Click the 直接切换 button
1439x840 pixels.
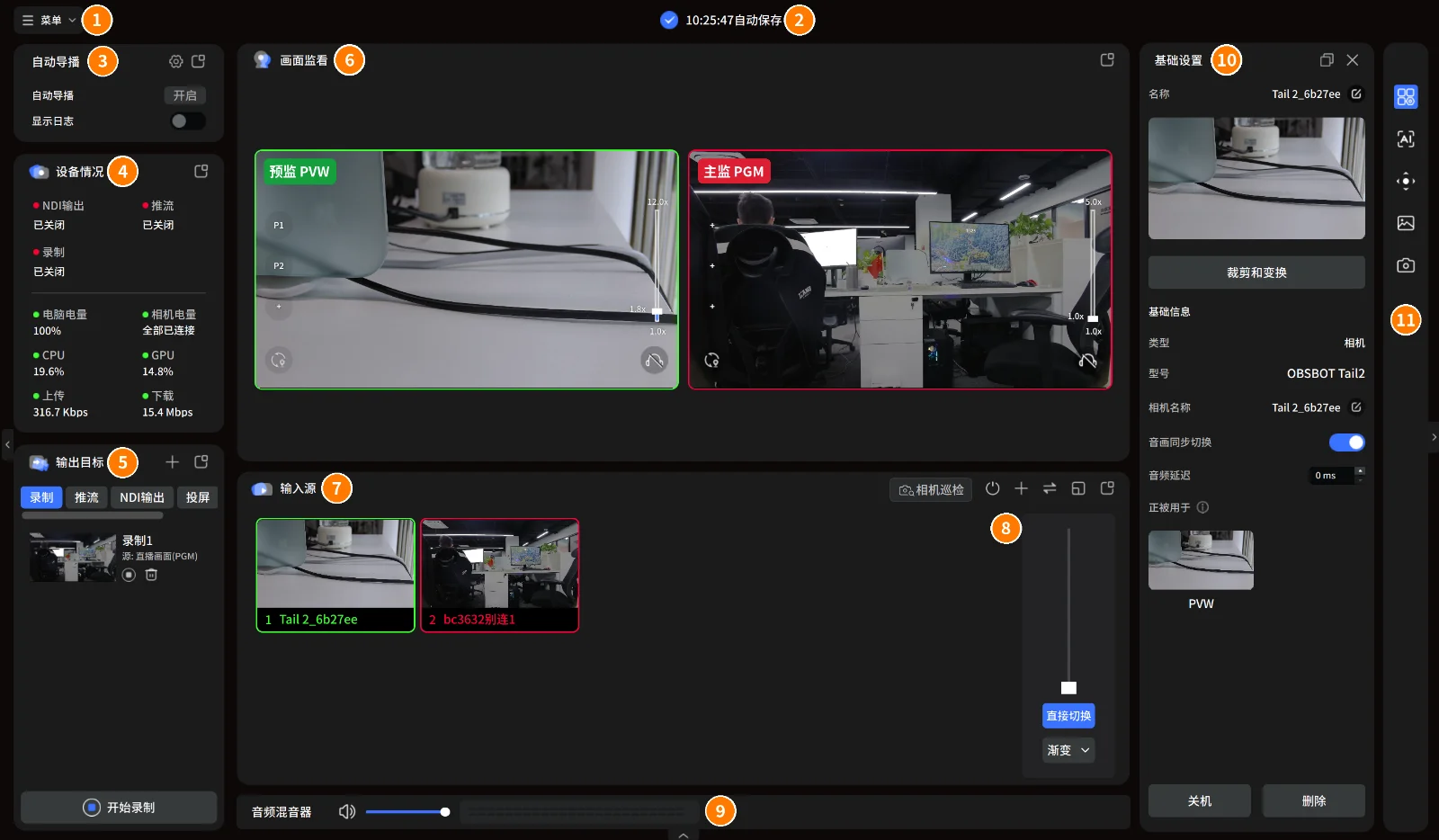(1068, 716)
